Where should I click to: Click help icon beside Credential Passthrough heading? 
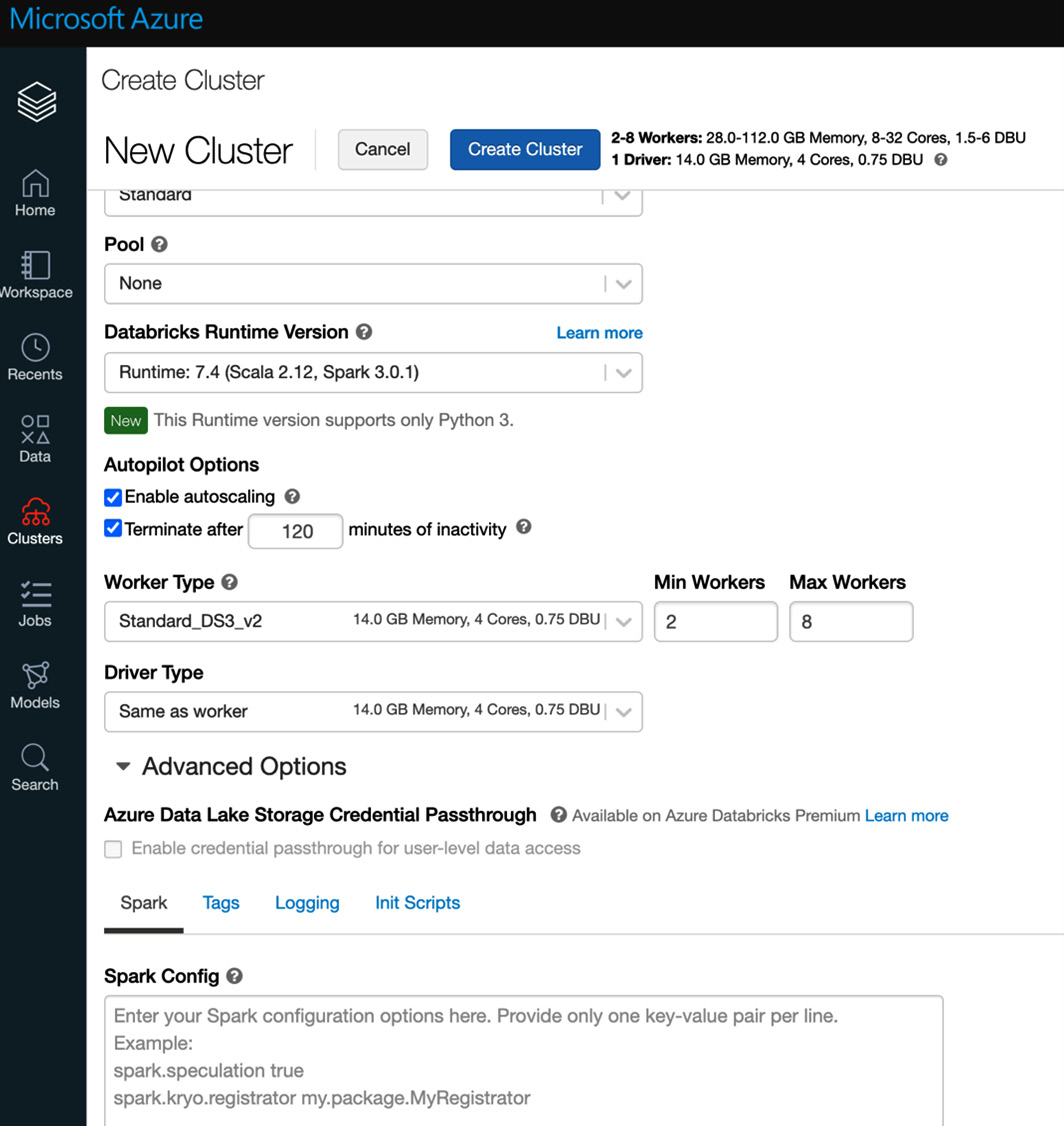pos(559,815)
